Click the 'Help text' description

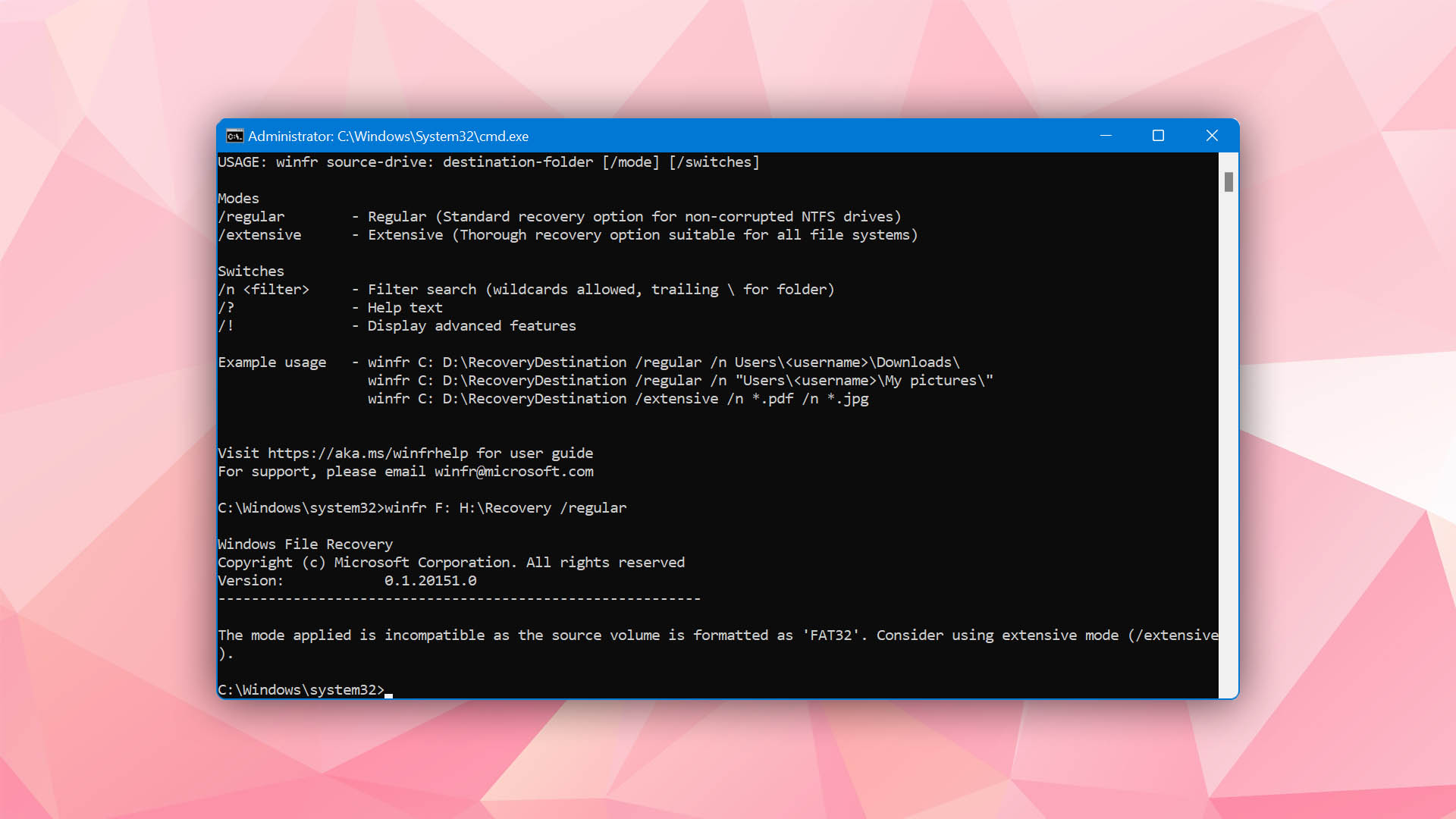(x=405, y=308)
